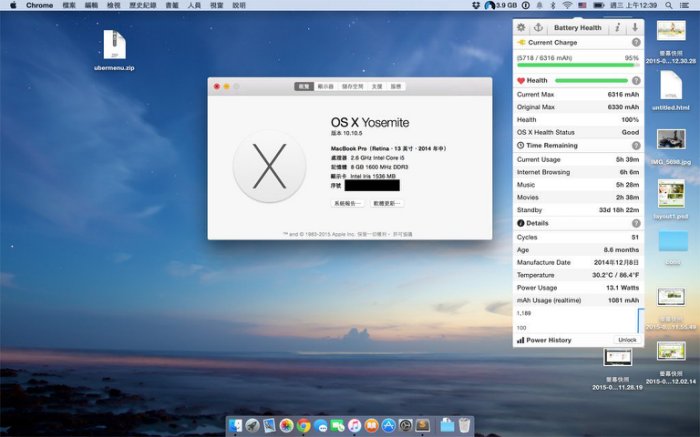Image resolution: width=700 pixels, height=437 pixels.
Task: Open the Wi-Fi status menu
Action: coord(567,5)
